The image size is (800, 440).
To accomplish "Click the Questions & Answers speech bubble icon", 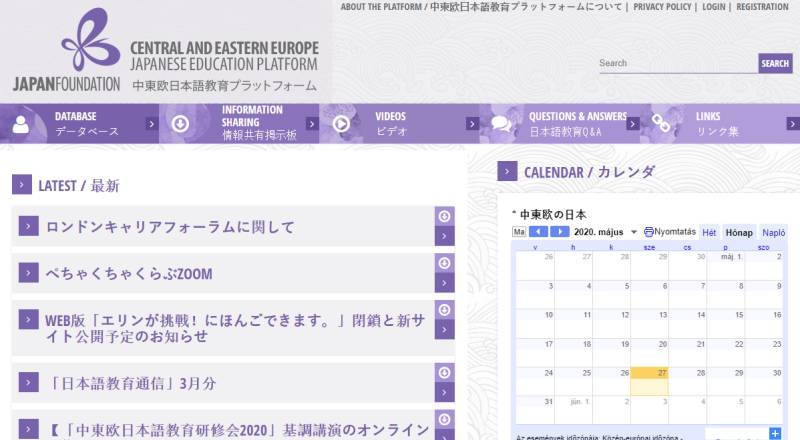I will tap(501, 124).
